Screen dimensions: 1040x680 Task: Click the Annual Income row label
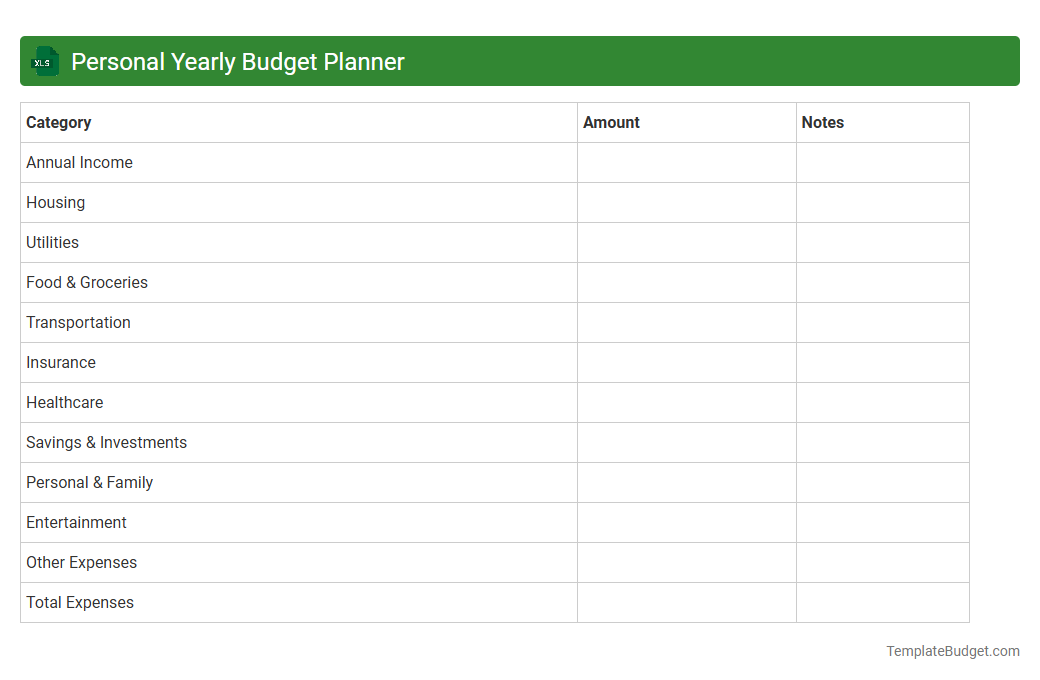[x=79, y=162]
